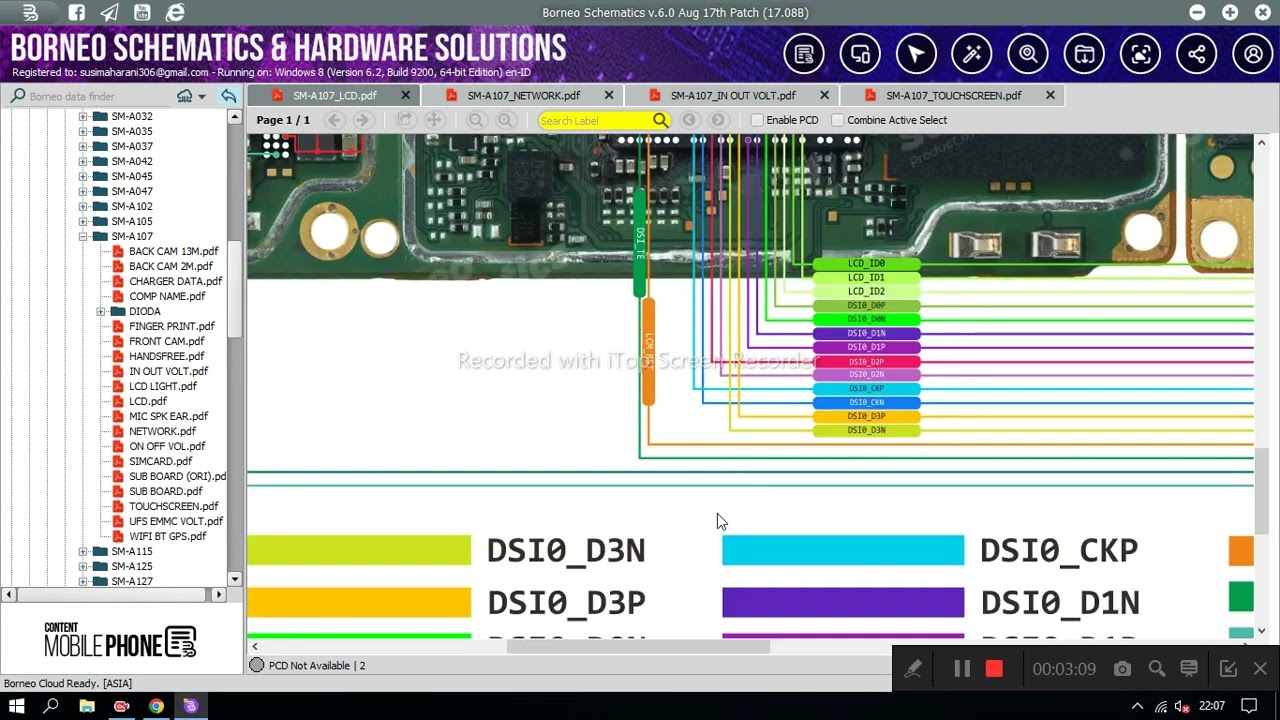
Task: Expand the SM-A115 folder
Action: 84,551
